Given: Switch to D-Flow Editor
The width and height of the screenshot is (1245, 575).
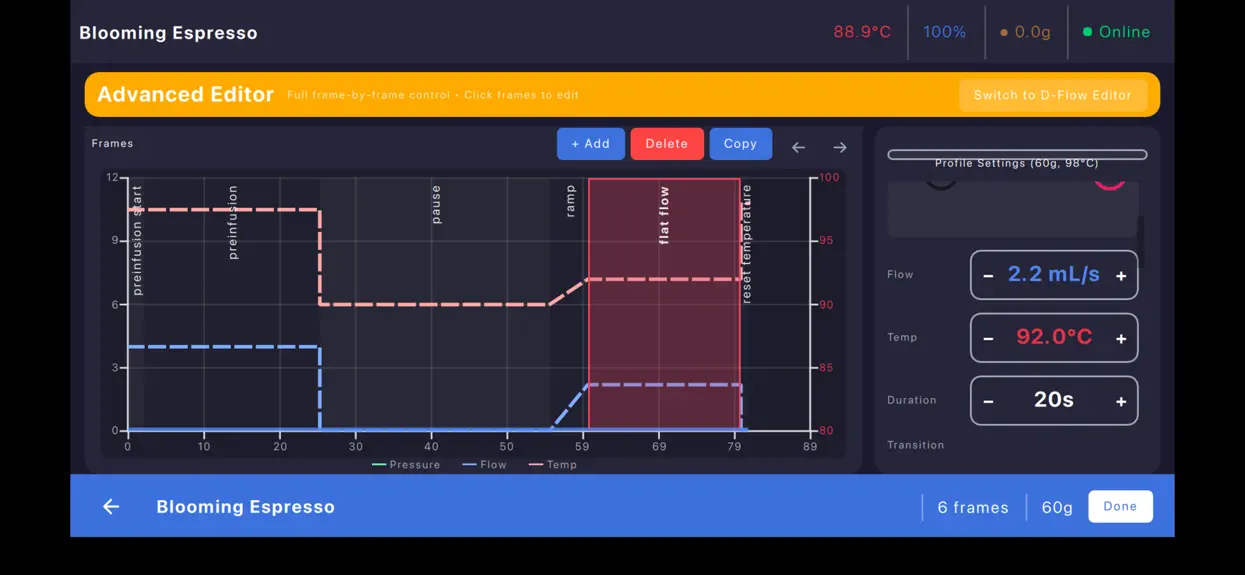Looking at the screenshot, I should (x=1053, y=95).
